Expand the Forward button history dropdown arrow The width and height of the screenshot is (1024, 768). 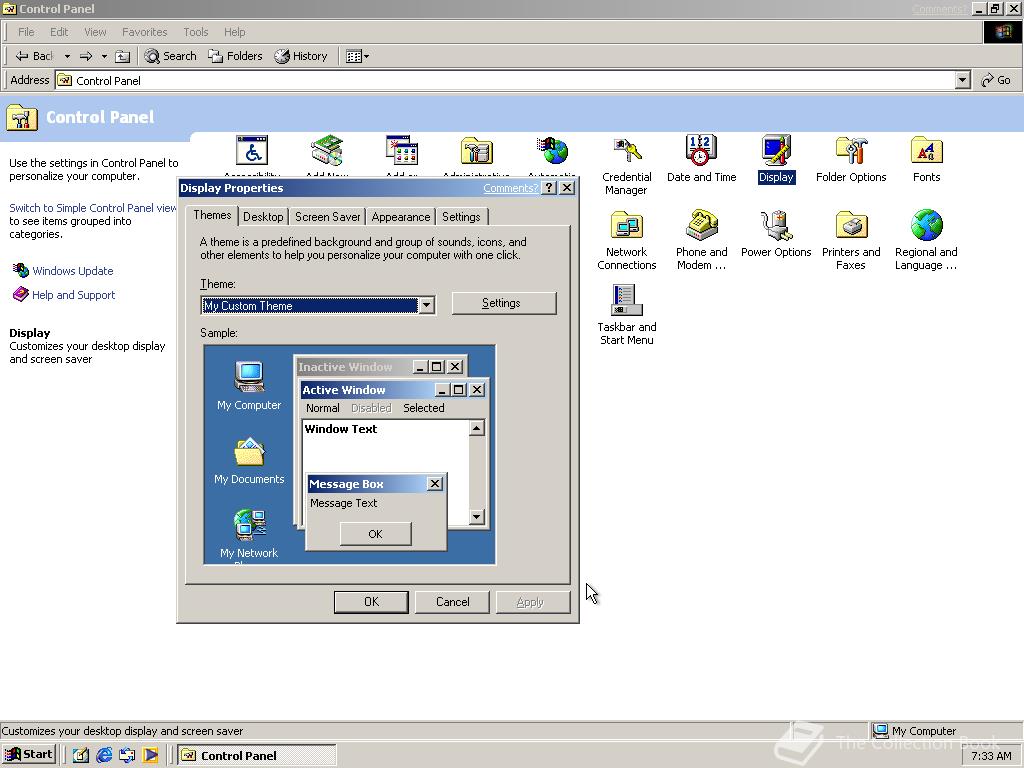click(104, 56)
